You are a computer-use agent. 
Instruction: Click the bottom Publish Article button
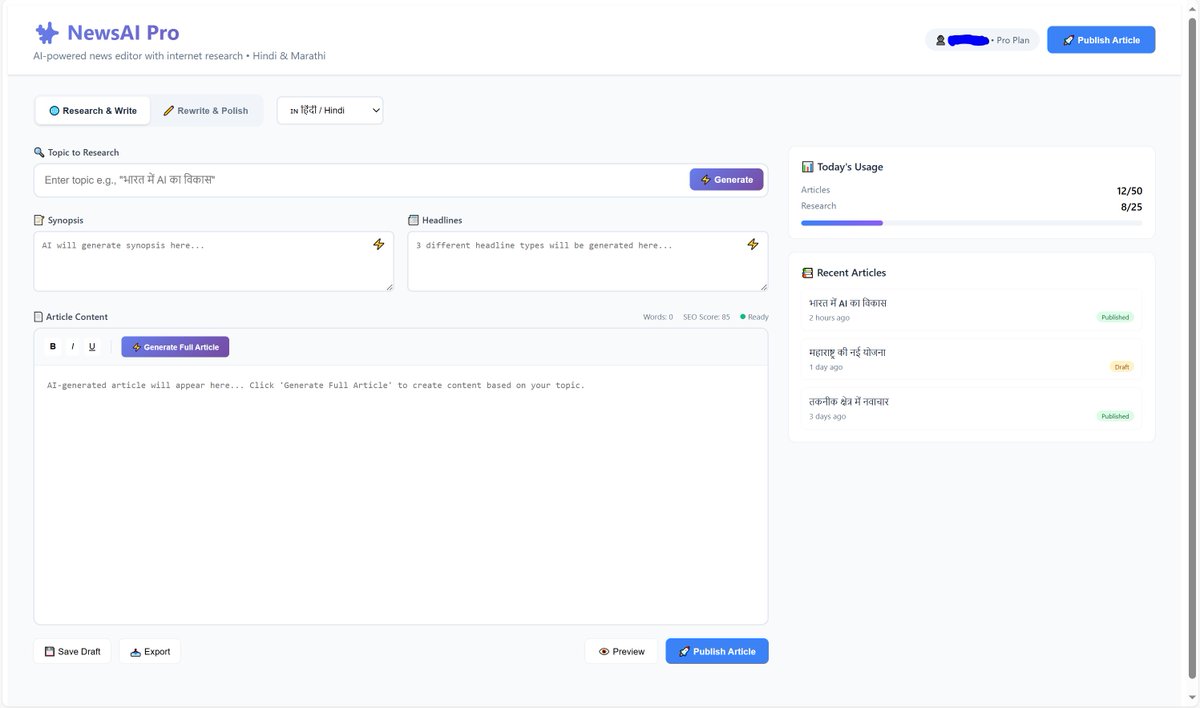[x=717, y=651]
